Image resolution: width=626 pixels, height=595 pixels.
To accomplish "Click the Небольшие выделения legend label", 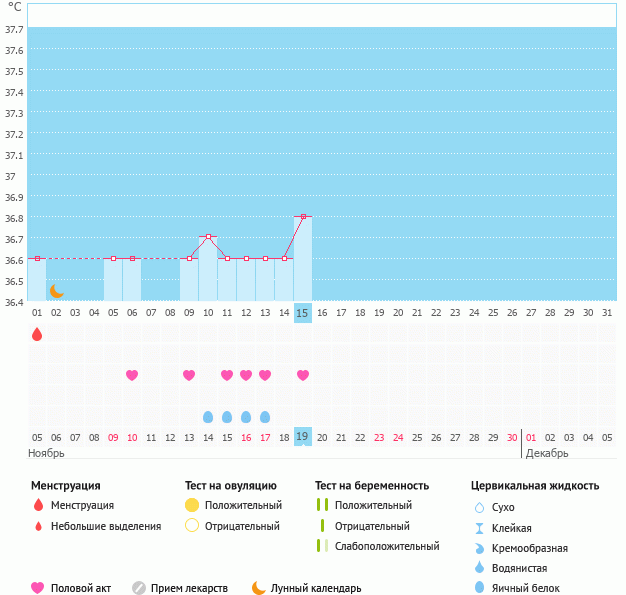I will (106, 526).
